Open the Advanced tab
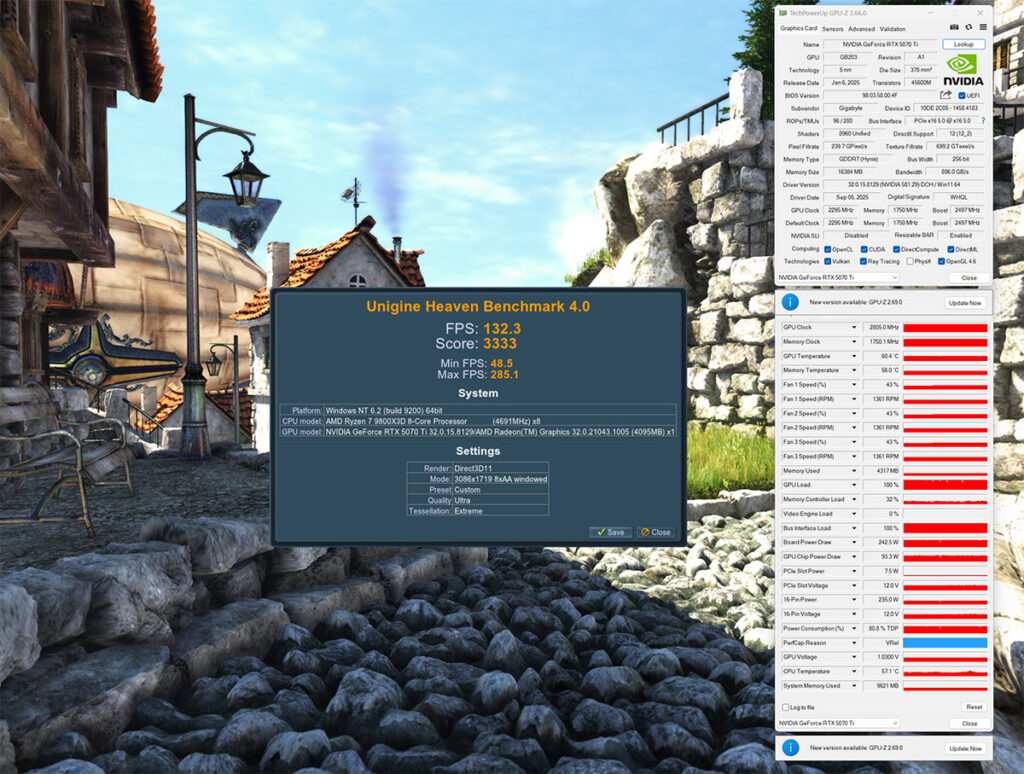The image size is (1024, 774). click(x=861, y=29)
